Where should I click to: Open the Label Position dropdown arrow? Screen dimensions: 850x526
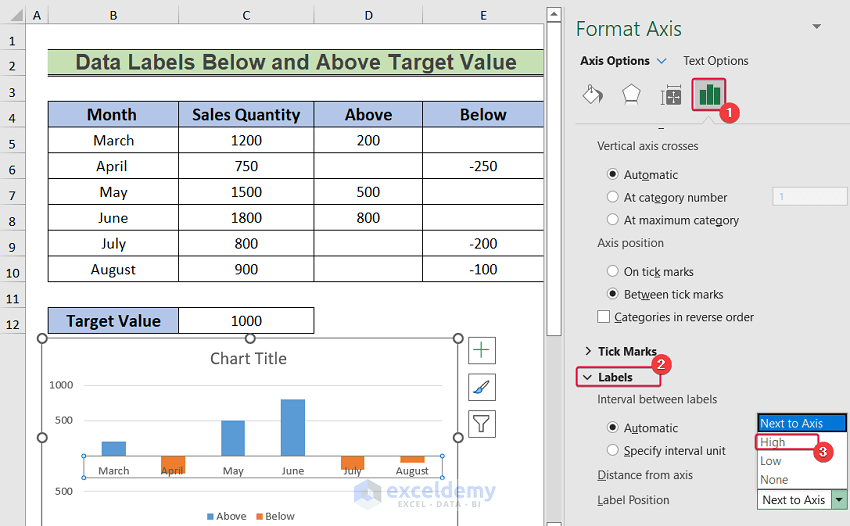pos(839,499)
